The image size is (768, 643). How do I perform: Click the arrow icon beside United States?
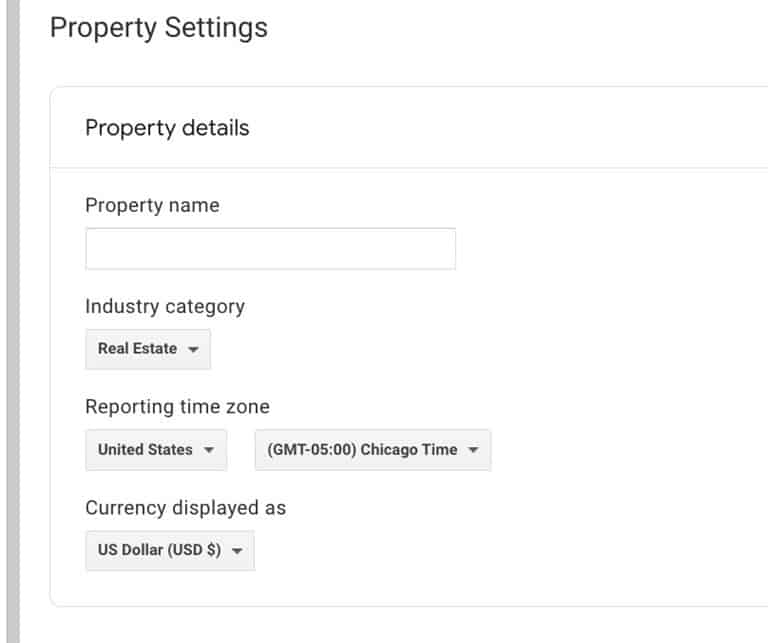(x=209, y=451)
